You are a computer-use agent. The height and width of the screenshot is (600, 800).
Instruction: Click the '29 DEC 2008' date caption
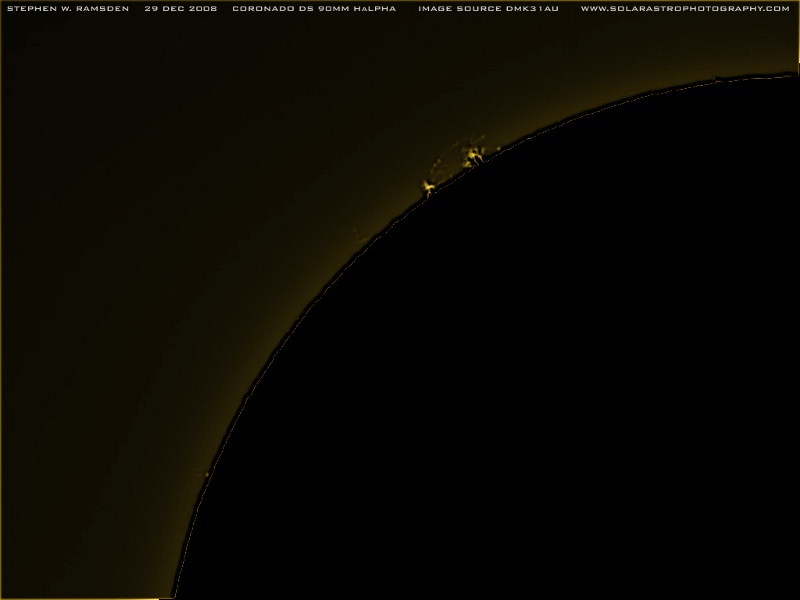[x=181, y=9]
